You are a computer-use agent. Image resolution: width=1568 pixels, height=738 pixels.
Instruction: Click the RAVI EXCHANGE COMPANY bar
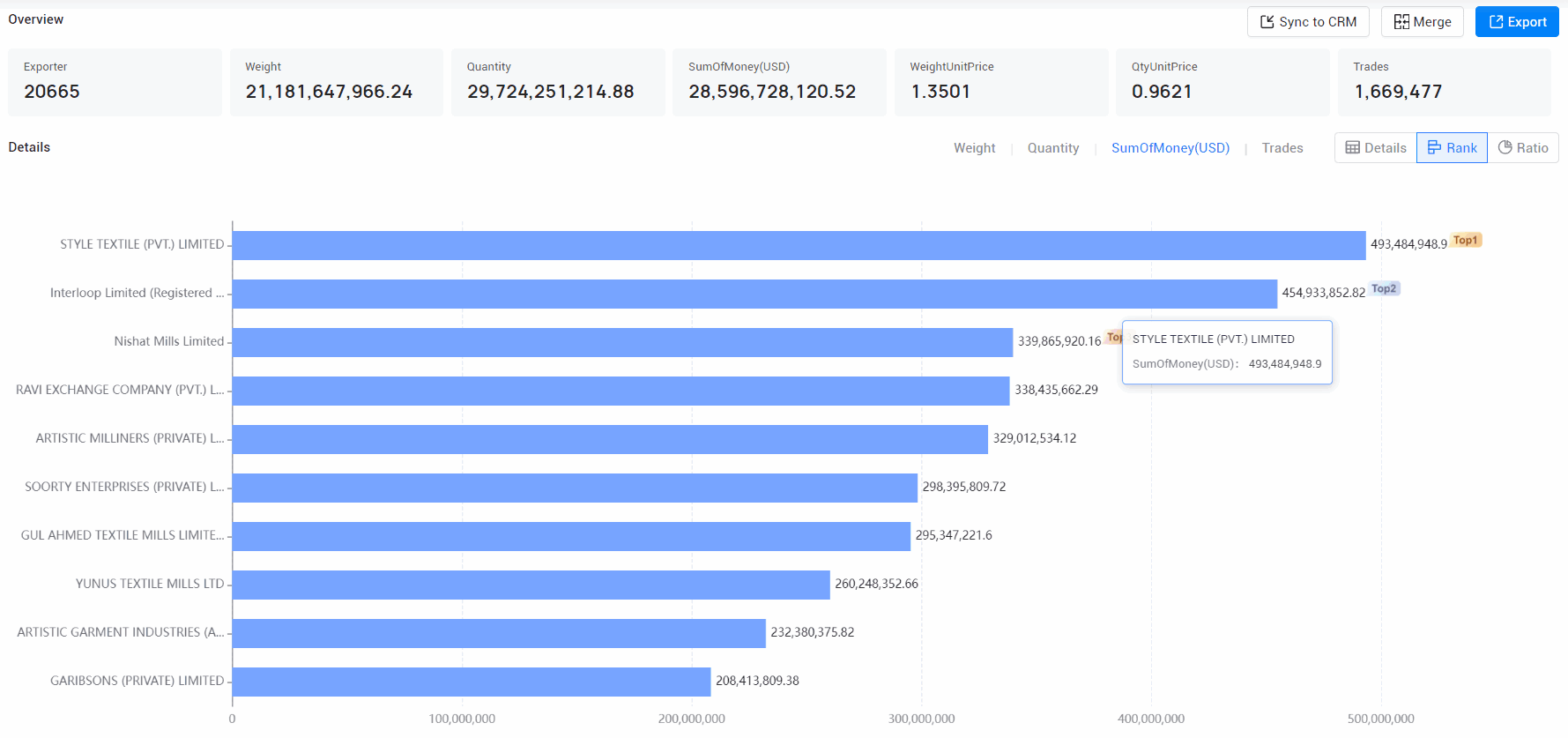[621, 391]
